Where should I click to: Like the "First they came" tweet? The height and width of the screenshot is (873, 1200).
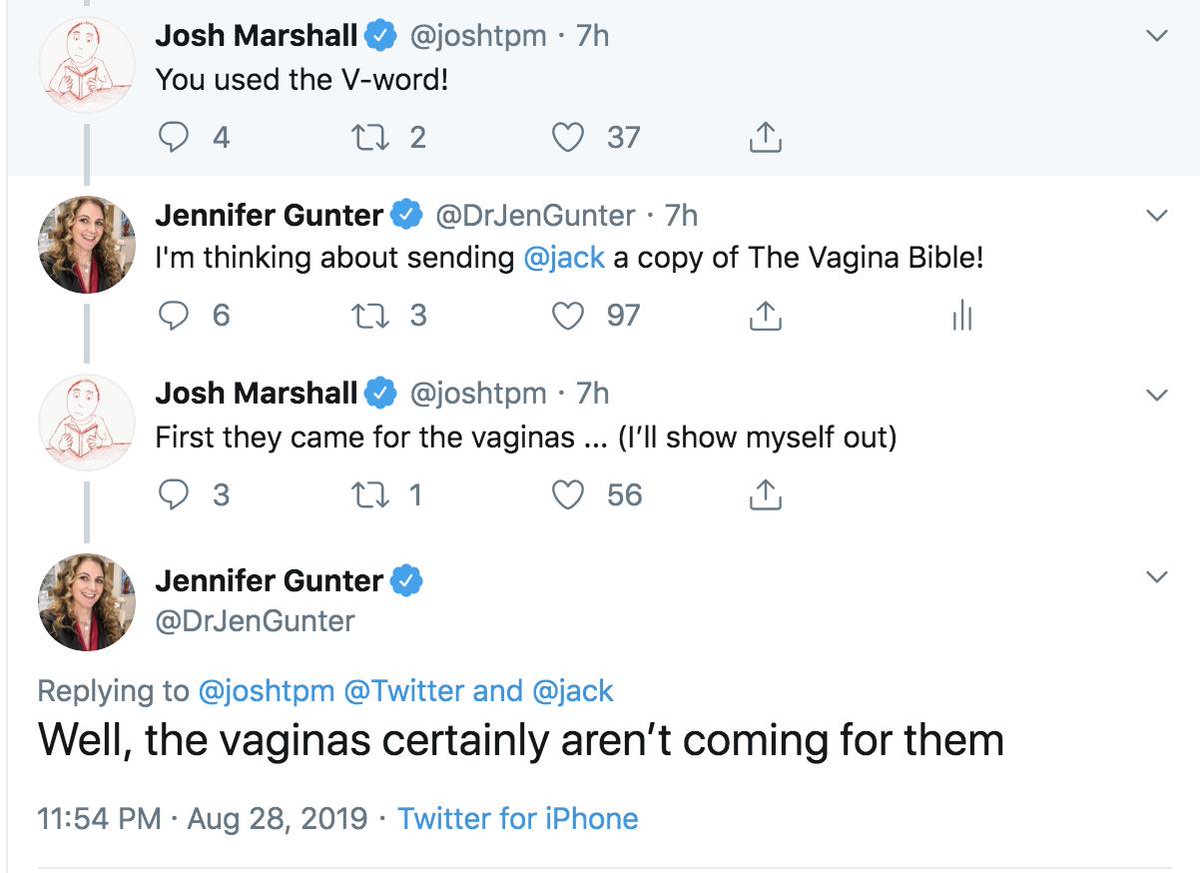tap(569, 495)
